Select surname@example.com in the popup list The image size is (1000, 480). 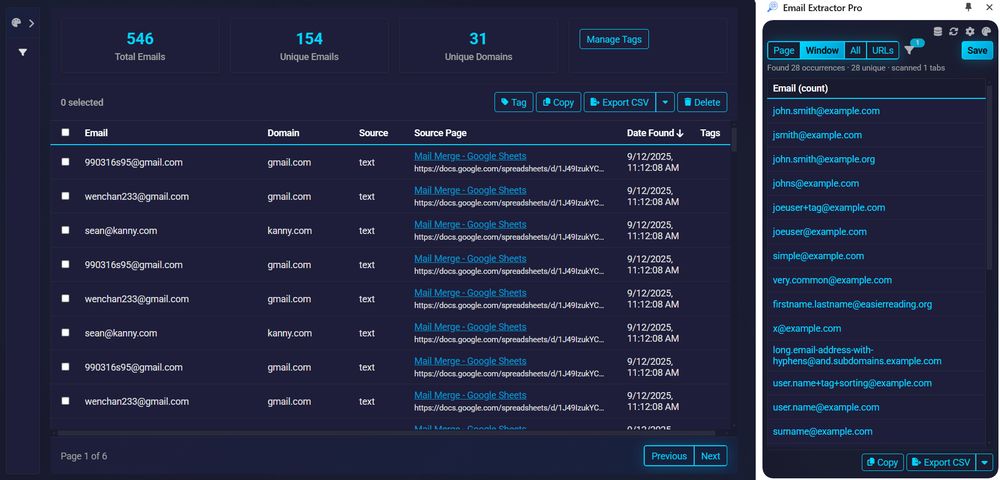(823, 432)
